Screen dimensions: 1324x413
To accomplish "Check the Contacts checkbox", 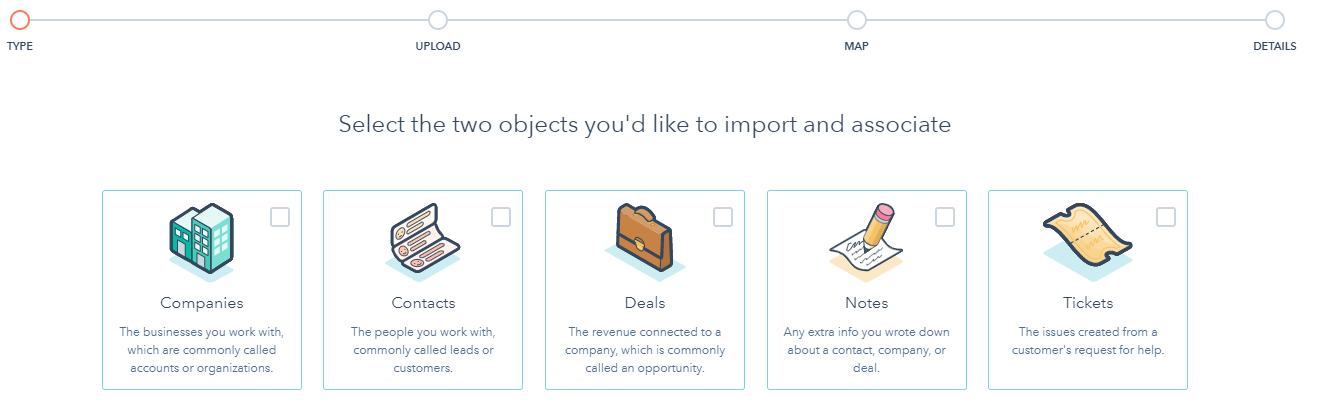I will tap(501, 217).
